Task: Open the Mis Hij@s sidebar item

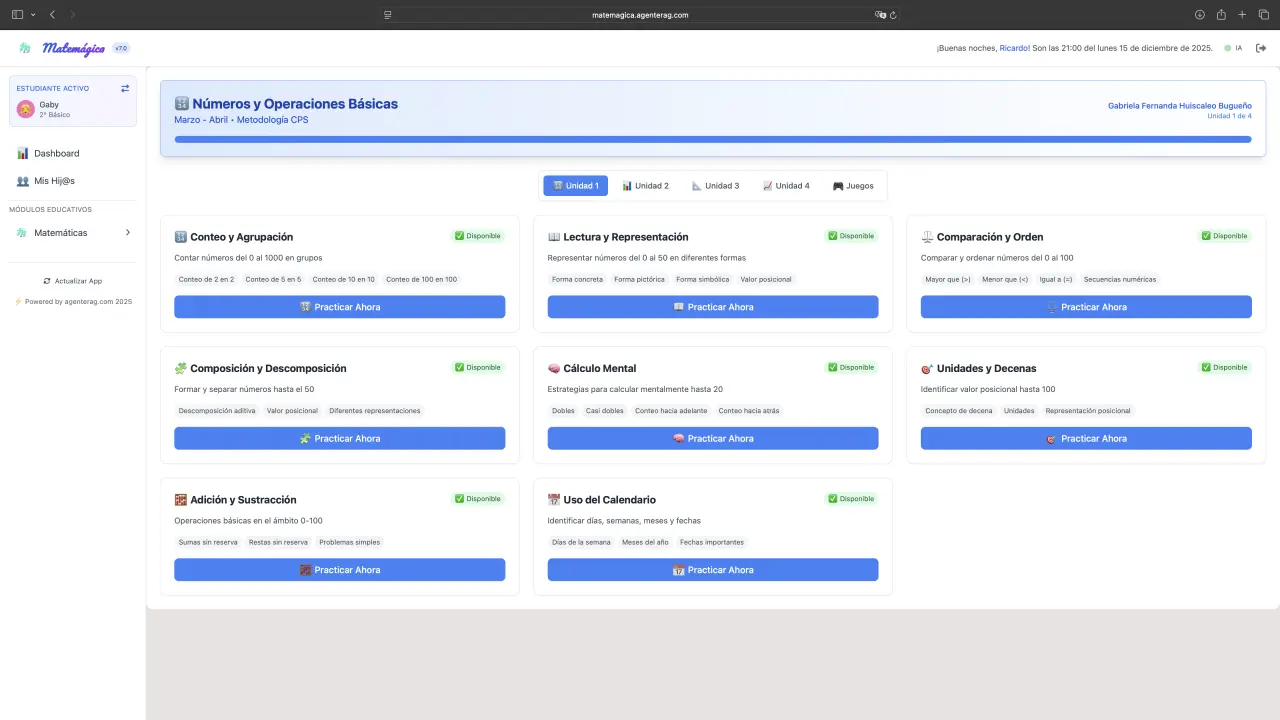Action: [x=54, y=181]
